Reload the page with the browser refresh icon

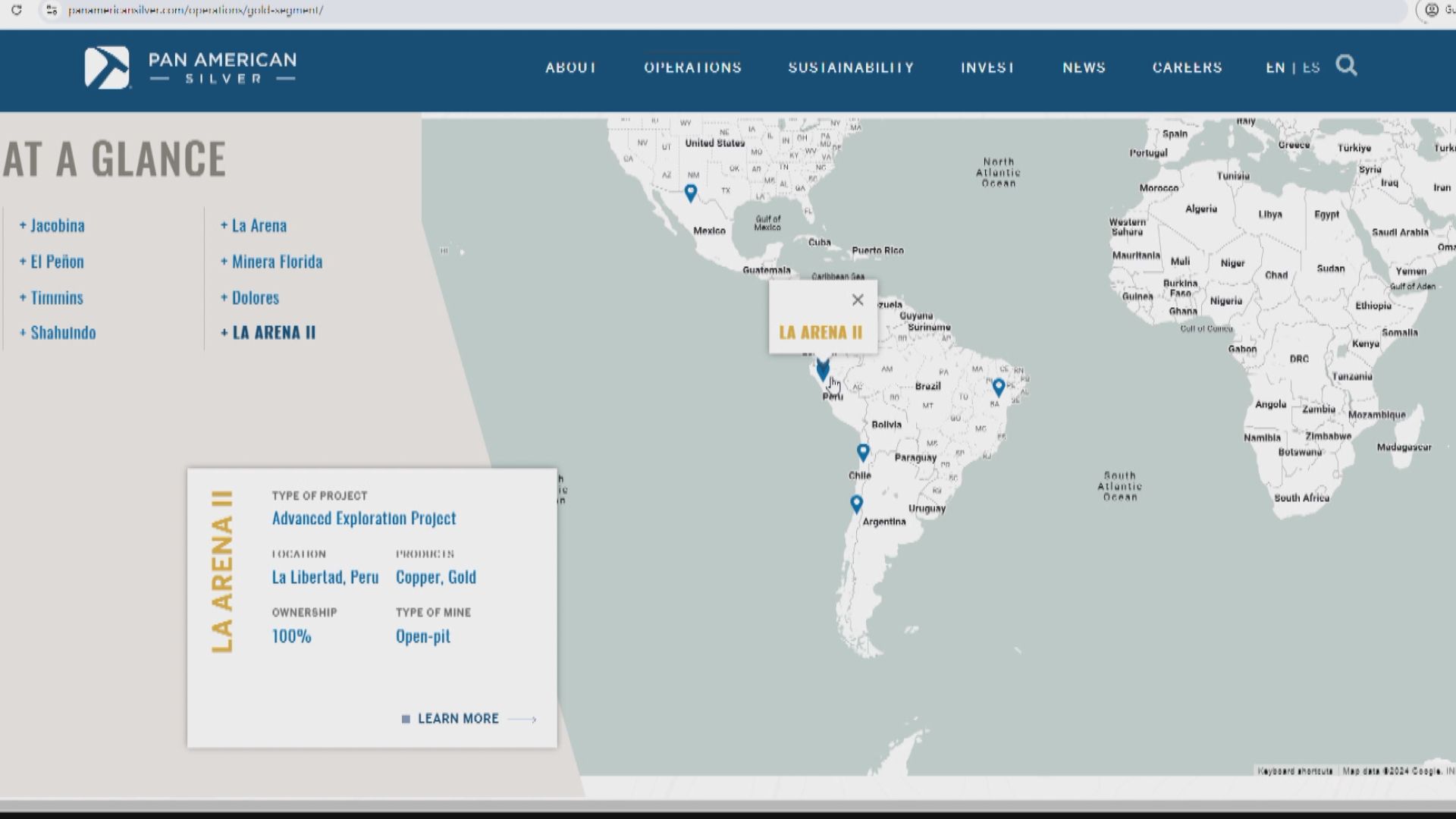pyautogui.click(x=16, y=10)
